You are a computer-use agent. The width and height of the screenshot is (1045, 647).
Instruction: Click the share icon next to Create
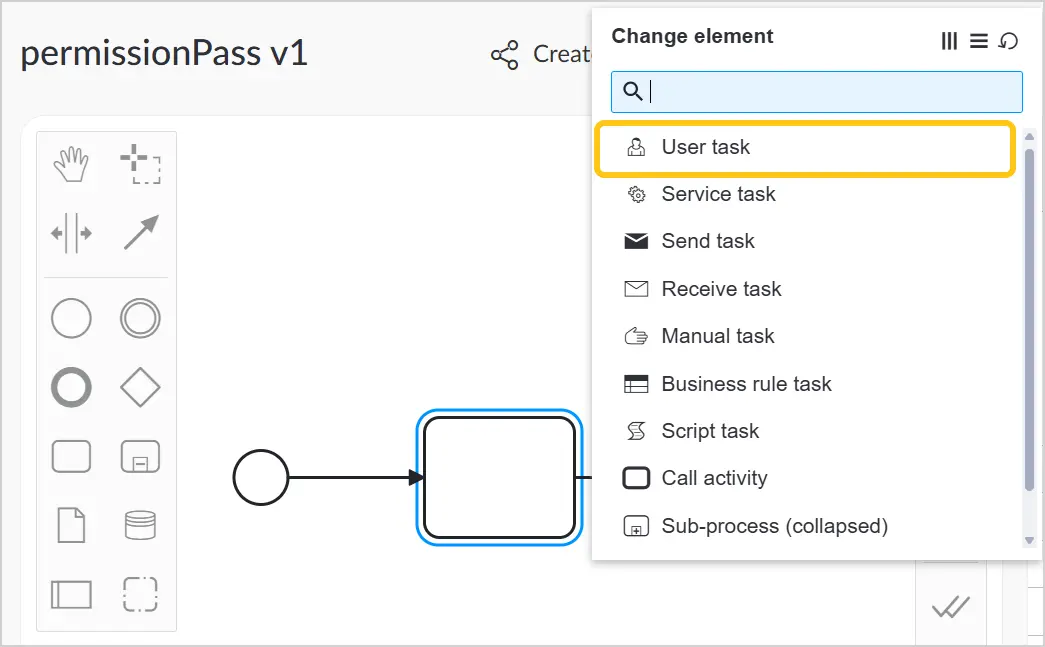click(505, 55)
